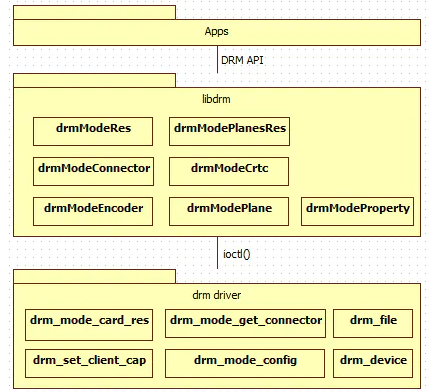Select the drmModeEncoder class box
Image resolution: width=442 pixels, height=392 pixels.
tap(93, 211)
